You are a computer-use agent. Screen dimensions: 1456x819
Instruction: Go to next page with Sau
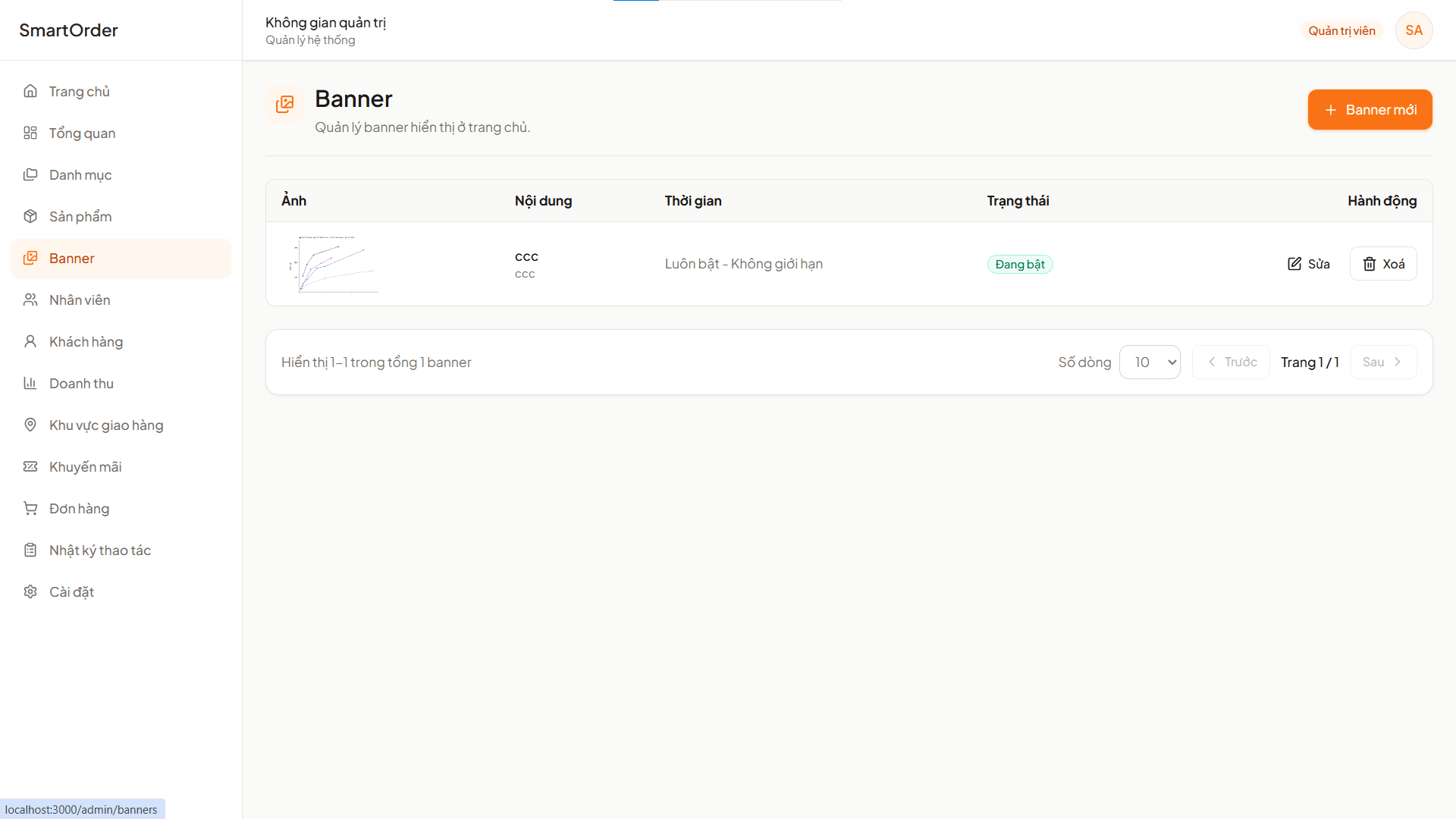pyautogui.click(x=1383, y=362)
